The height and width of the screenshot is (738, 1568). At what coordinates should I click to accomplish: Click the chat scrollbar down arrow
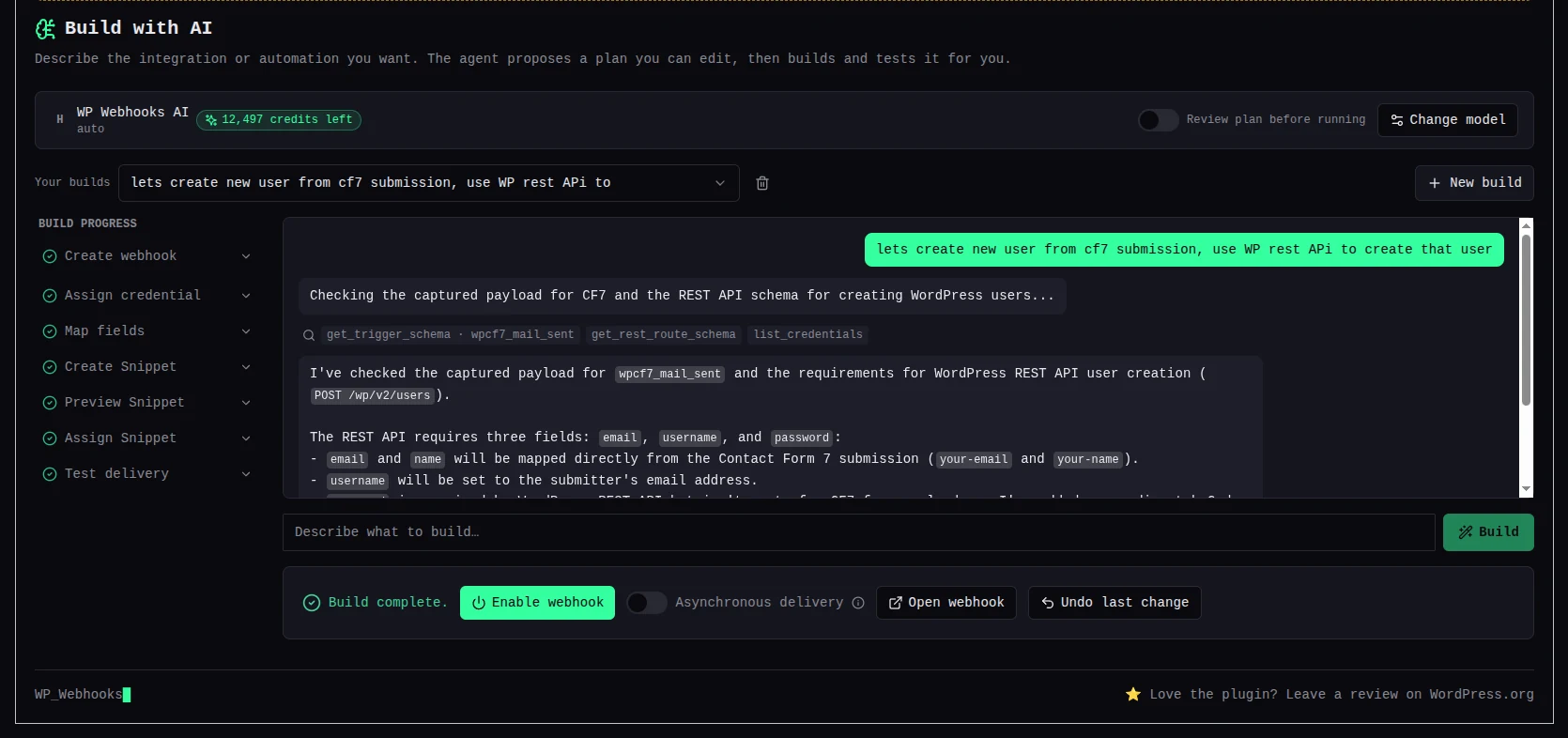1526,489
